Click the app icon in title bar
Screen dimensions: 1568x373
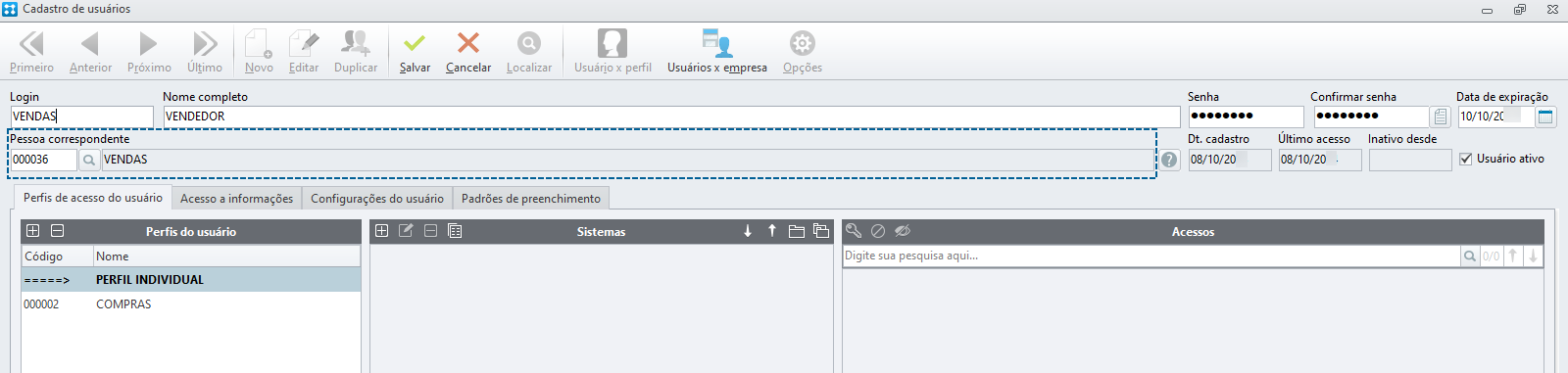pyautogui.click(x=10, y=9)
